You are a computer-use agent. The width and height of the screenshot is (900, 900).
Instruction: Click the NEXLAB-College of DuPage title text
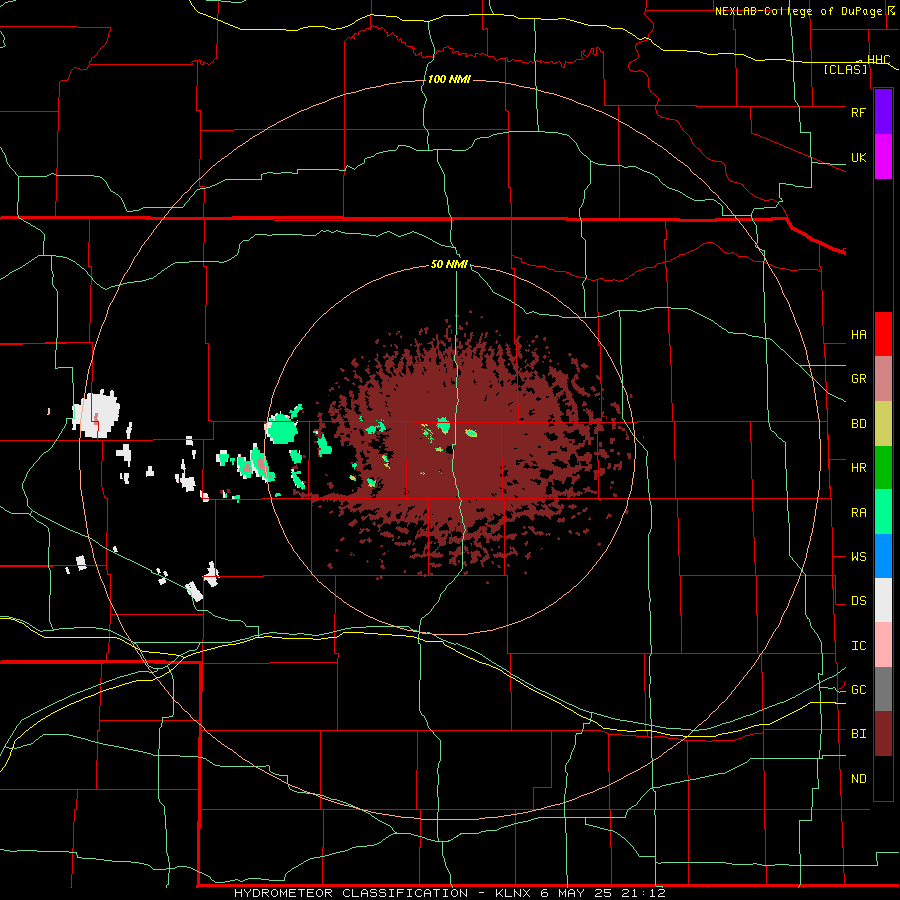coord(798,11)
